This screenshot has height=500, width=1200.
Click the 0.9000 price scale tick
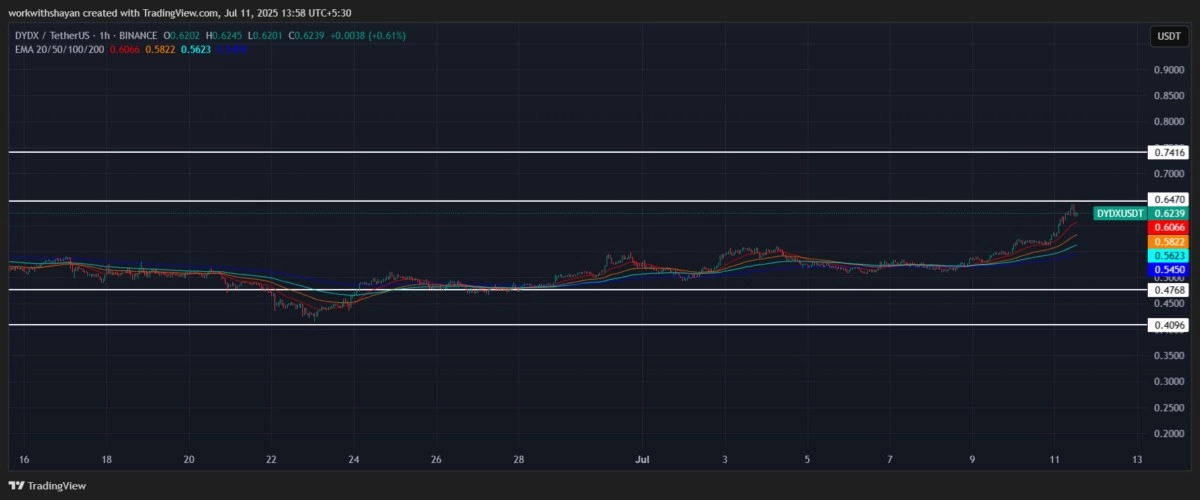click(1168, 70)
